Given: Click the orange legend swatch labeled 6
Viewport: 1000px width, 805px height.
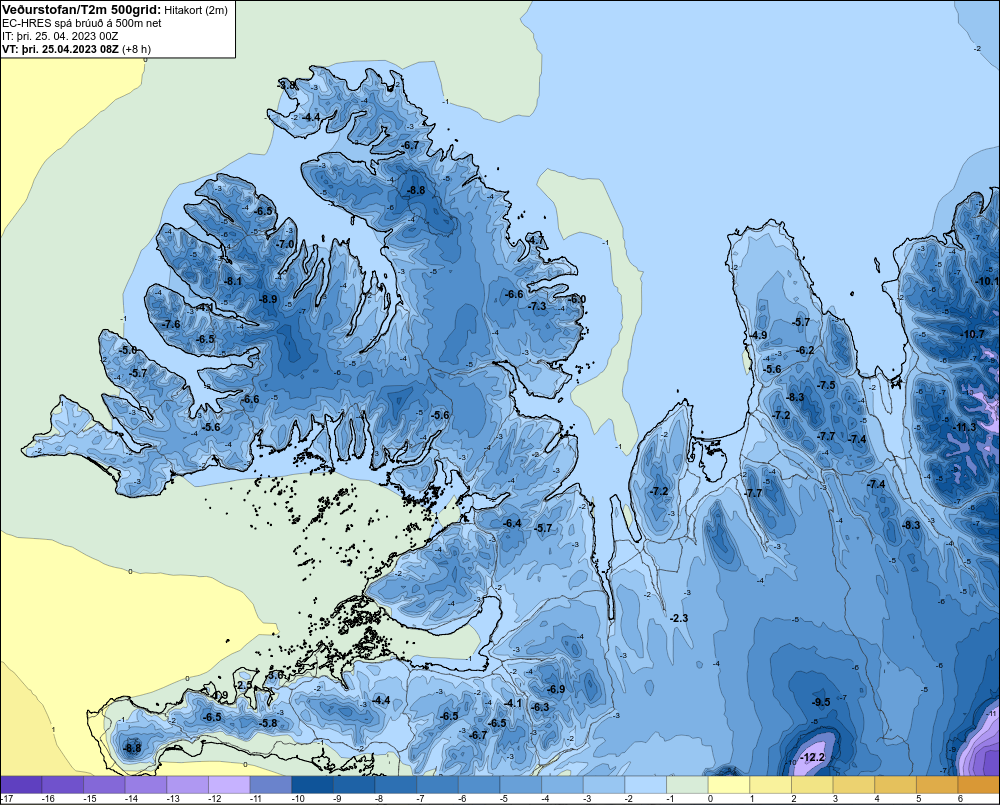Looking at the screenshot, I should (x=979, y=785).
